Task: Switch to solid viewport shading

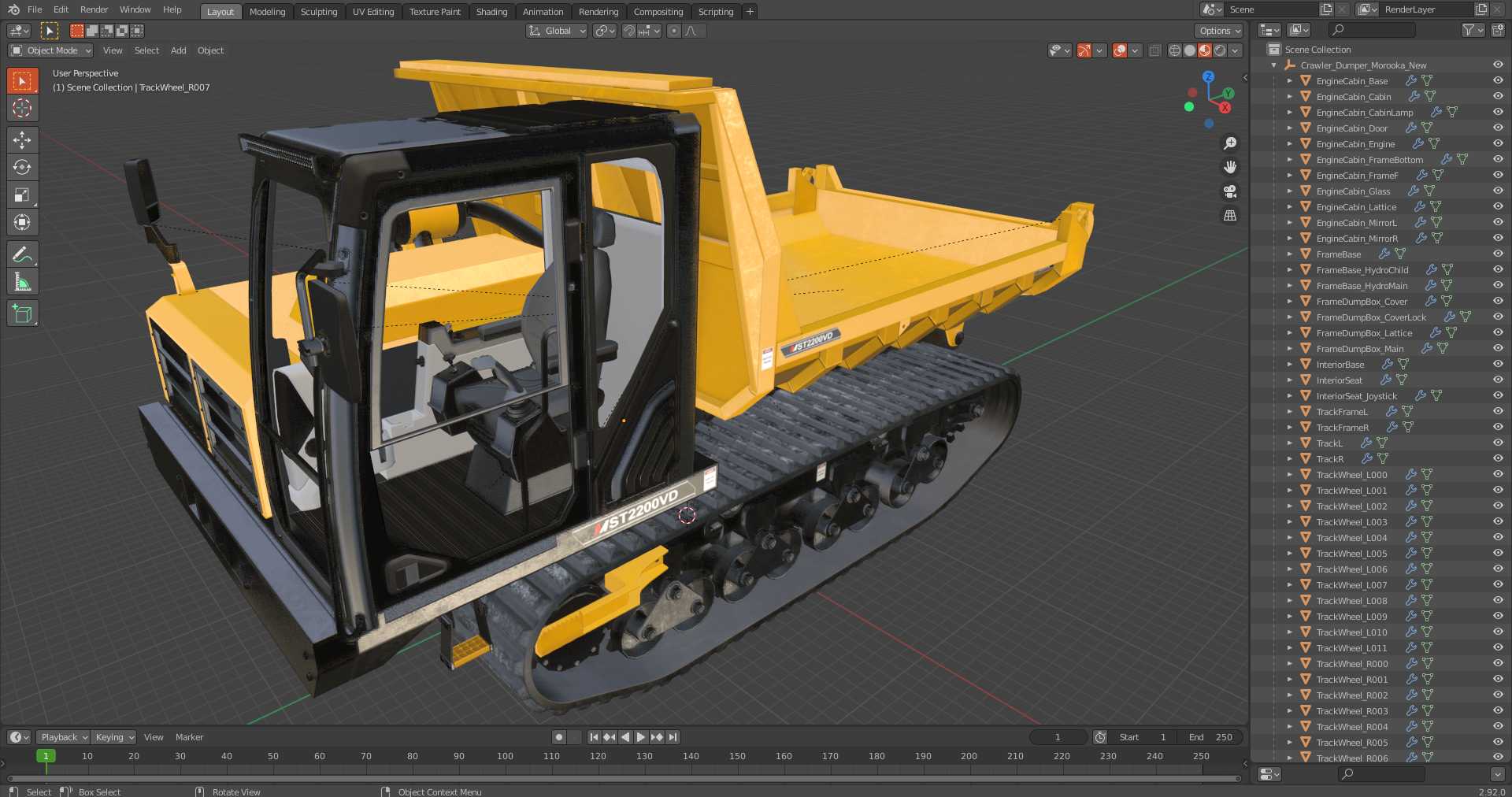Action: pyautogui.click(x=1190, y=50)
